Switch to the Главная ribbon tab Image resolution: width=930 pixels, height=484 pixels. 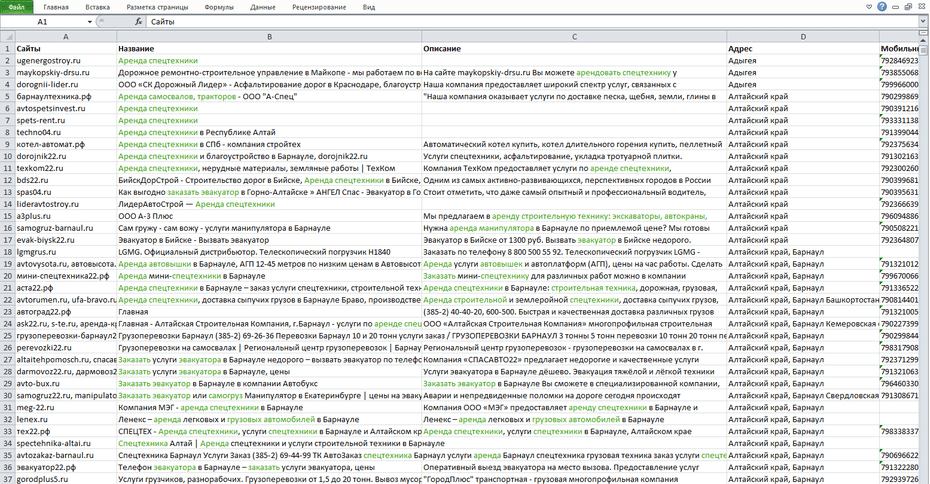pyautogui.click(x=57, y=6)
